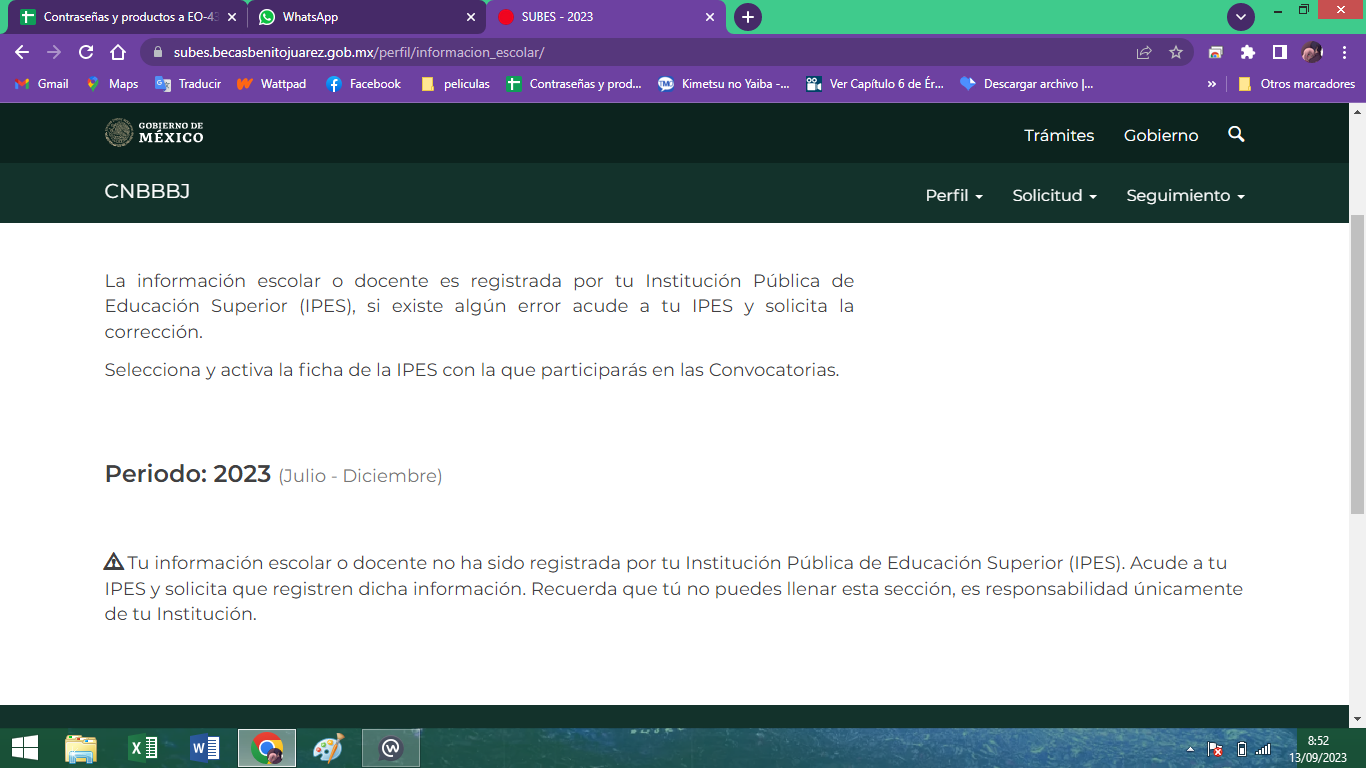
Task: Show hidden system tray icons
Action: [x=1190, y=749]
